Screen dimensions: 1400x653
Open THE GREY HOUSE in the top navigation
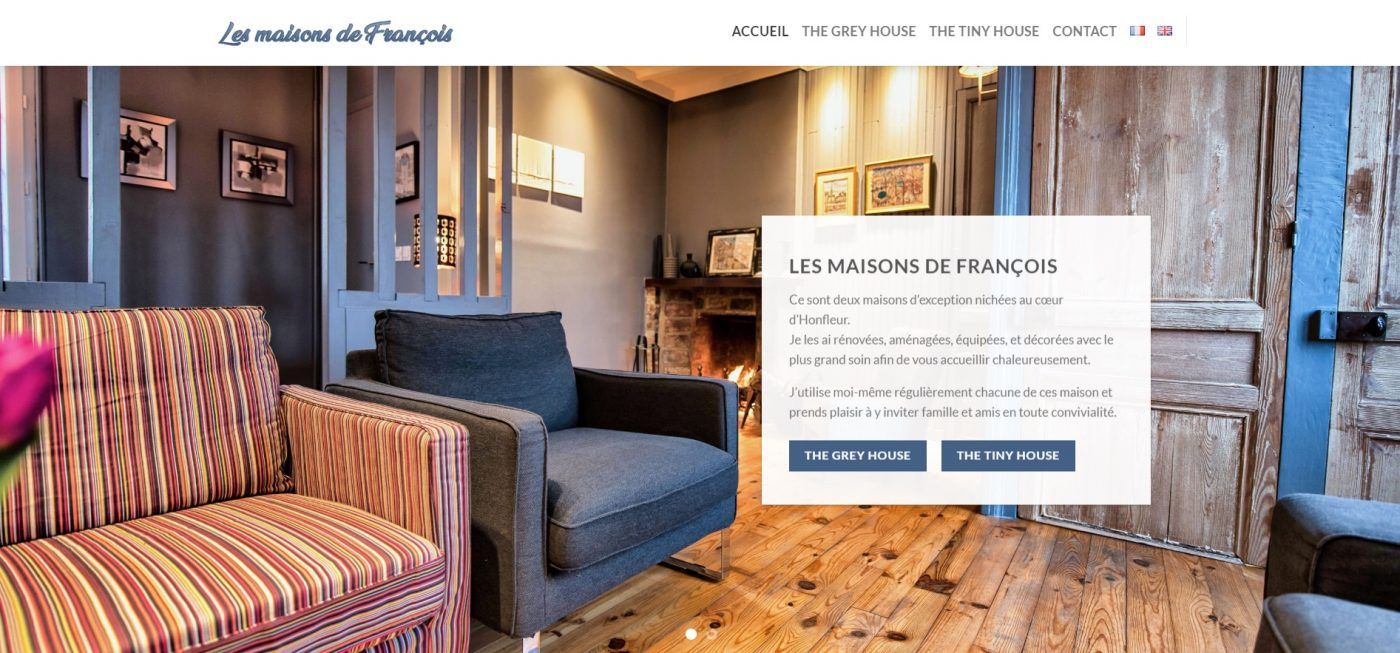coord(859,31)
